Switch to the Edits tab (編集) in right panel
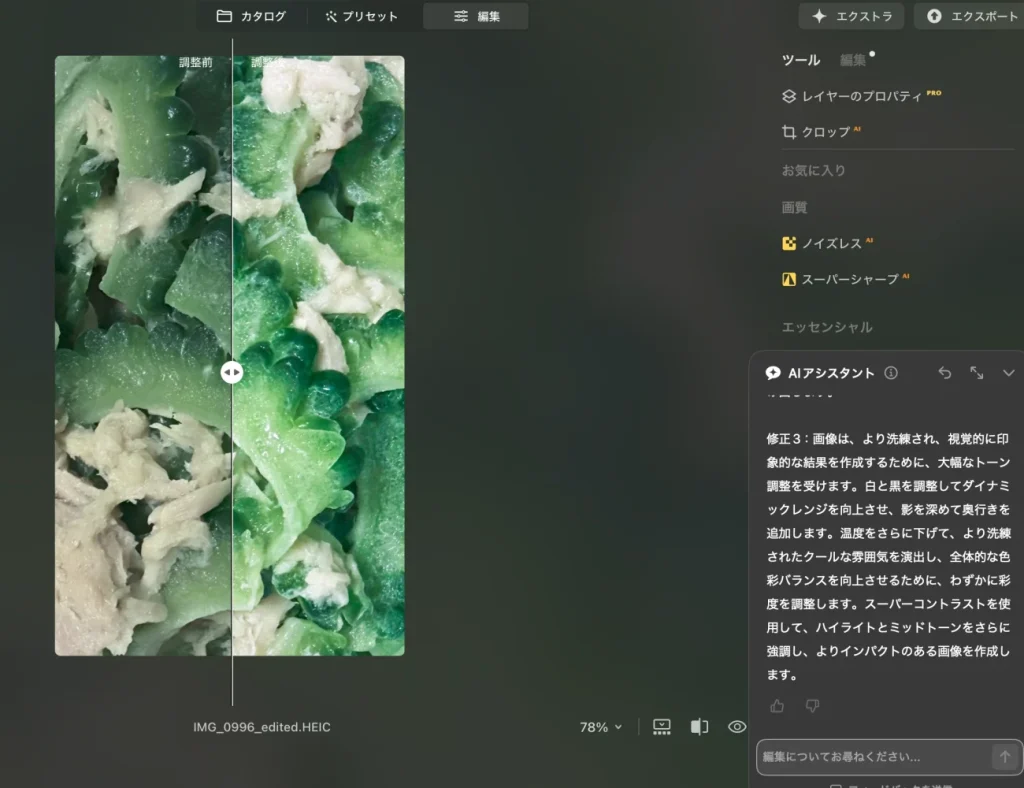 click(x=853, y=60)
